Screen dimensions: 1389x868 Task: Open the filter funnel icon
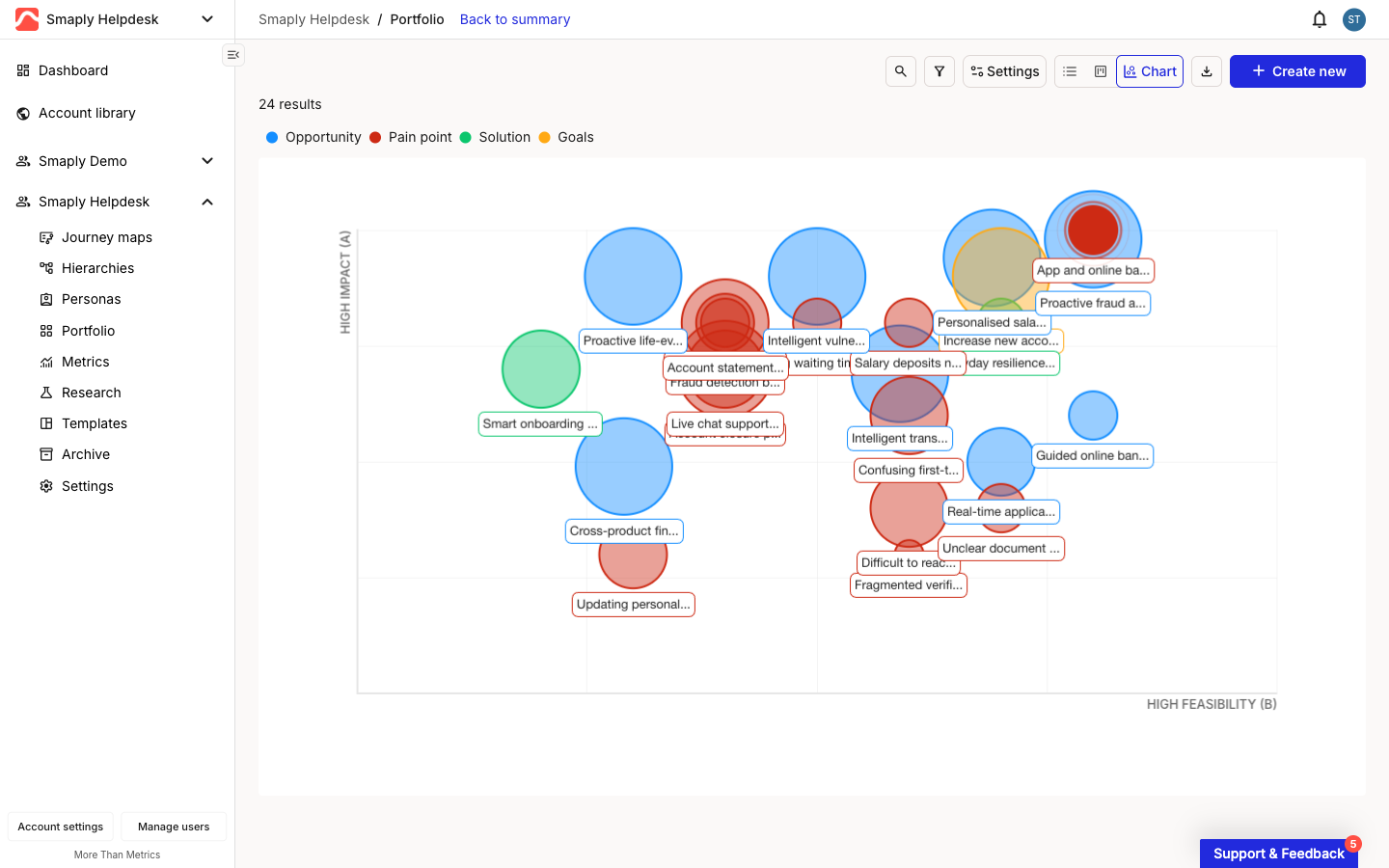coord(940,71)
